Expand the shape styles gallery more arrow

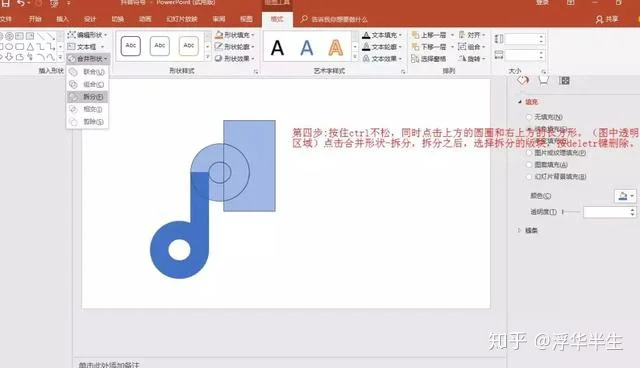click(x=207, y=57)
